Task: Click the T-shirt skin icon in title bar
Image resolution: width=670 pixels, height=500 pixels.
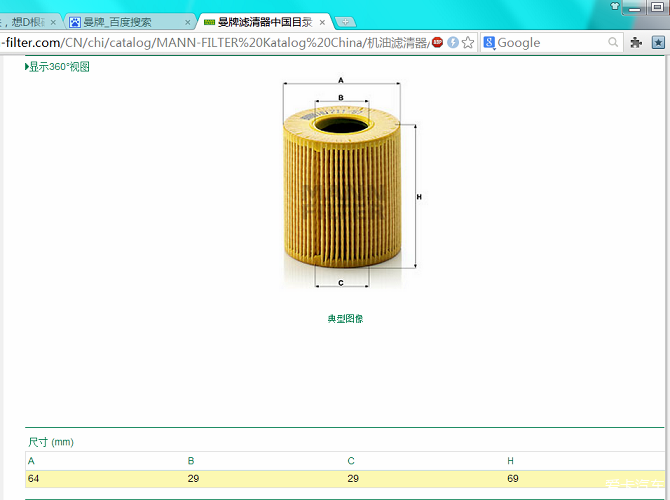Action: pos(614,6)
